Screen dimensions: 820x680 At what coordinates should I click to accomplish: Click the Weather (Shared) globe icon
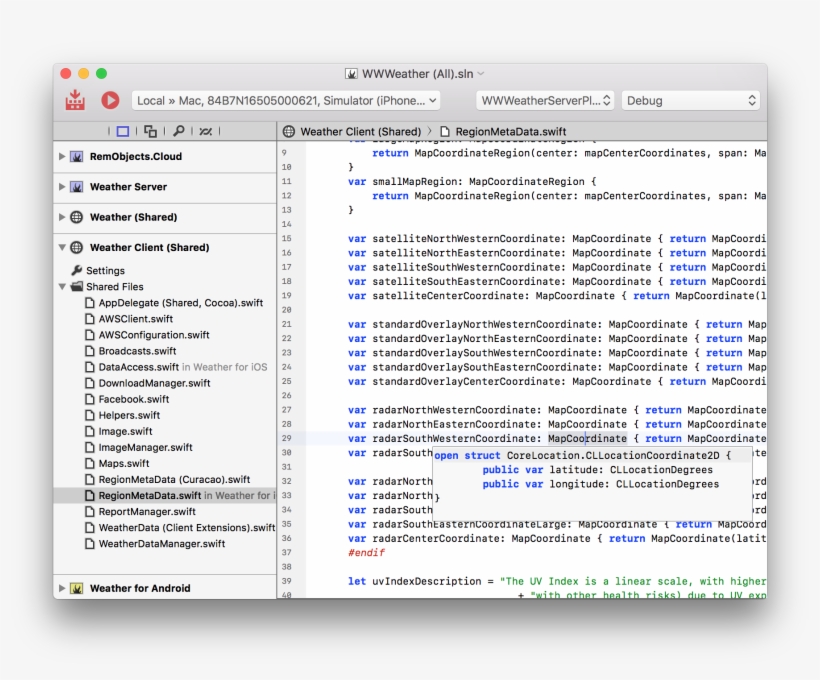tap(76, 217)
